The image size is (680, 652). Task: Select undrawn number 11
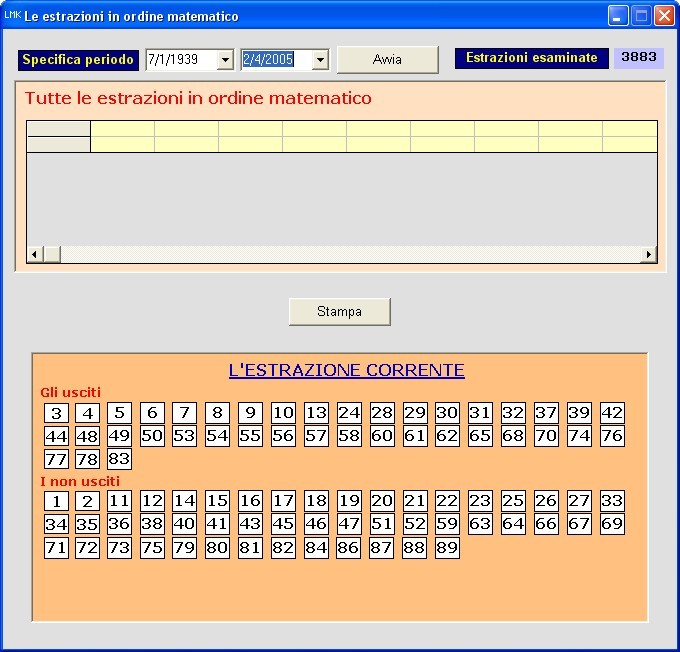point(120,501)
